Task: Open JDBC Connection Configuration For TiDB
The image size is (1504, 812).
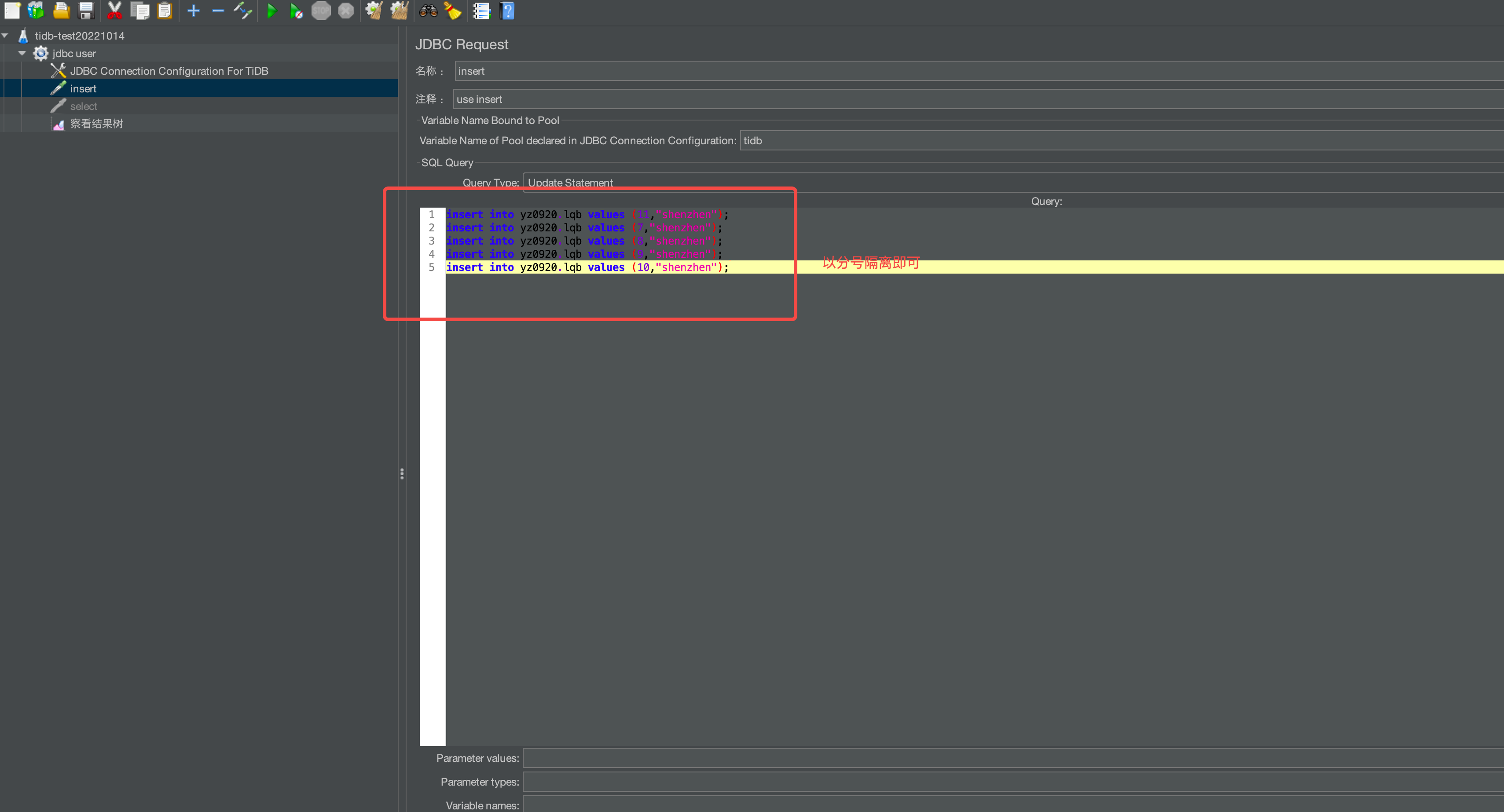Action: (x=169, y=71)
